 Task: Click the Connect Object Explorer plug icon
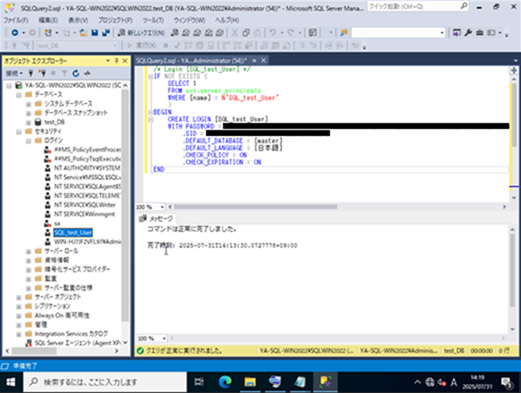pyautogui.click(x=31, y=73)
